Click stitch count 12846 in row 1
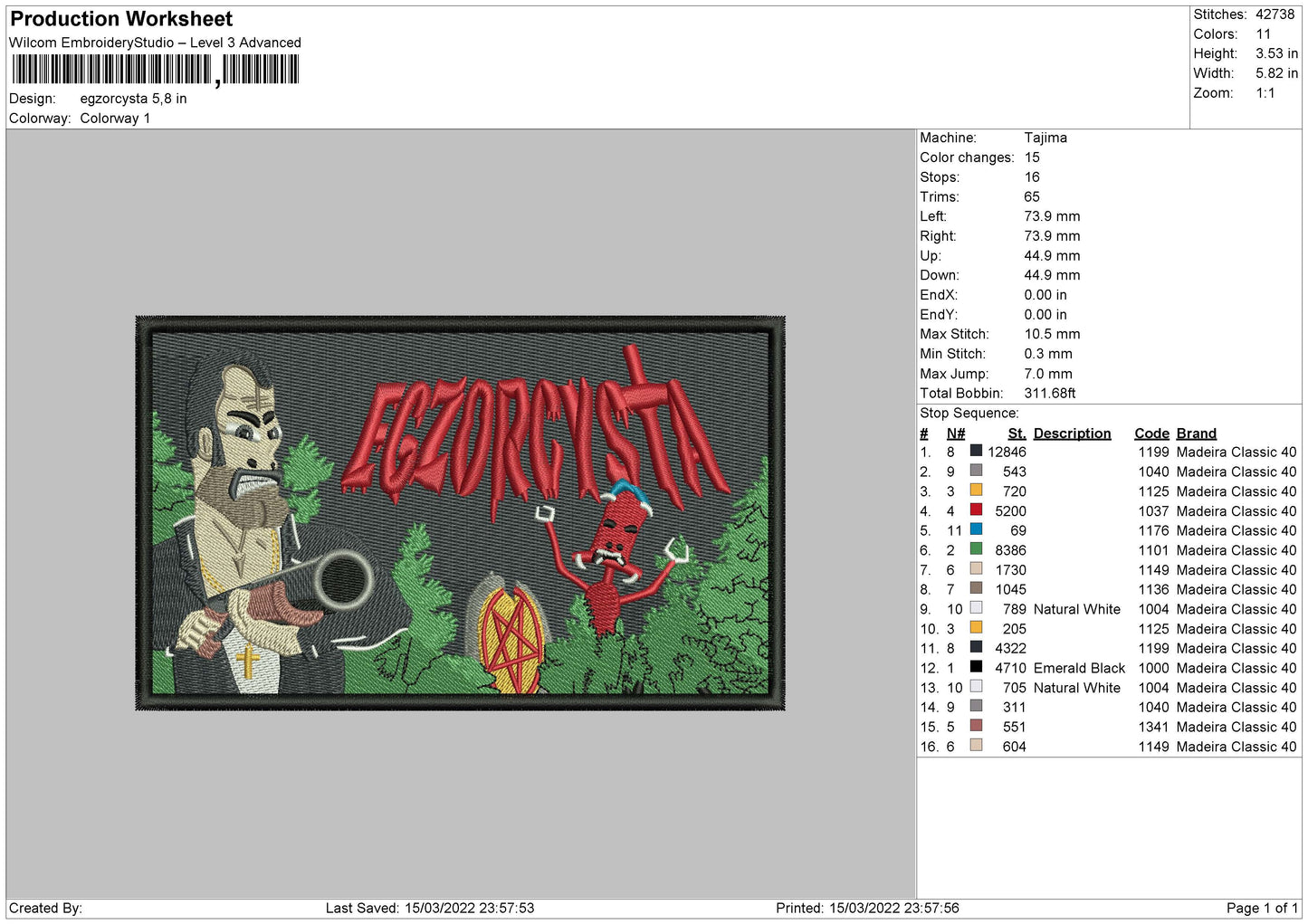The image size is (1308, 924). (x=1007, y=452)
